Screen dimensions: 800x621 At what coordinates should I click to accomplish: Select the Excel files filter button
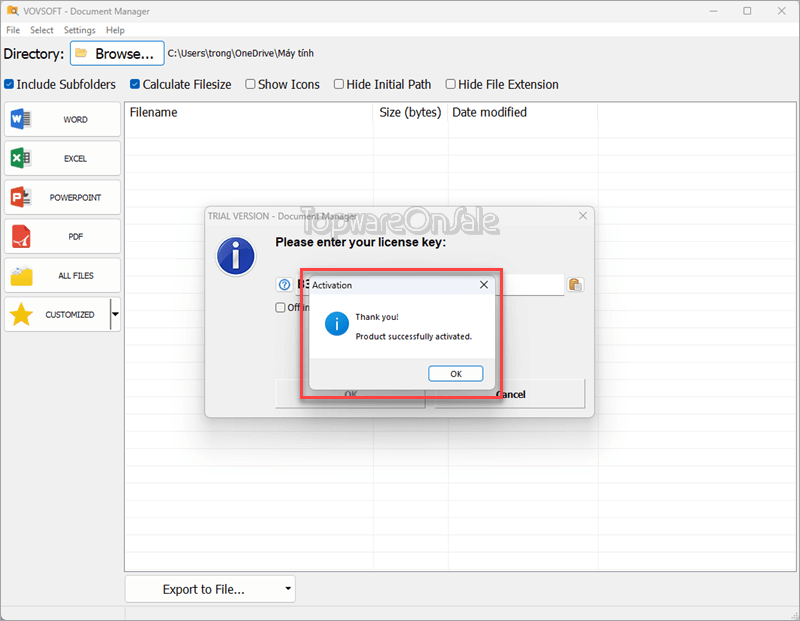62,158
